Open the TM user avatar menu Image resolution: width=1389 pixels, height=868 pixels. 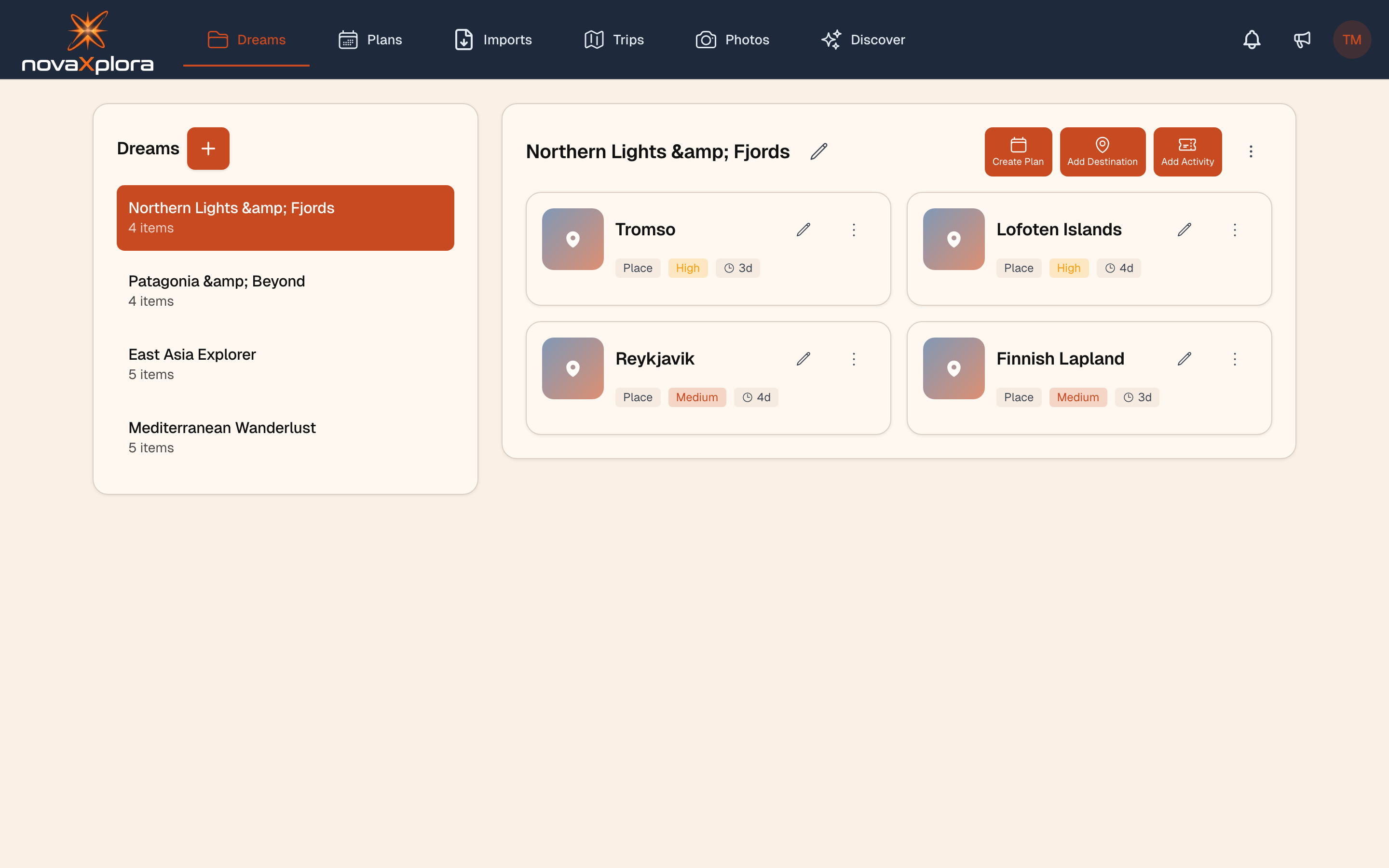[1352, 40]
